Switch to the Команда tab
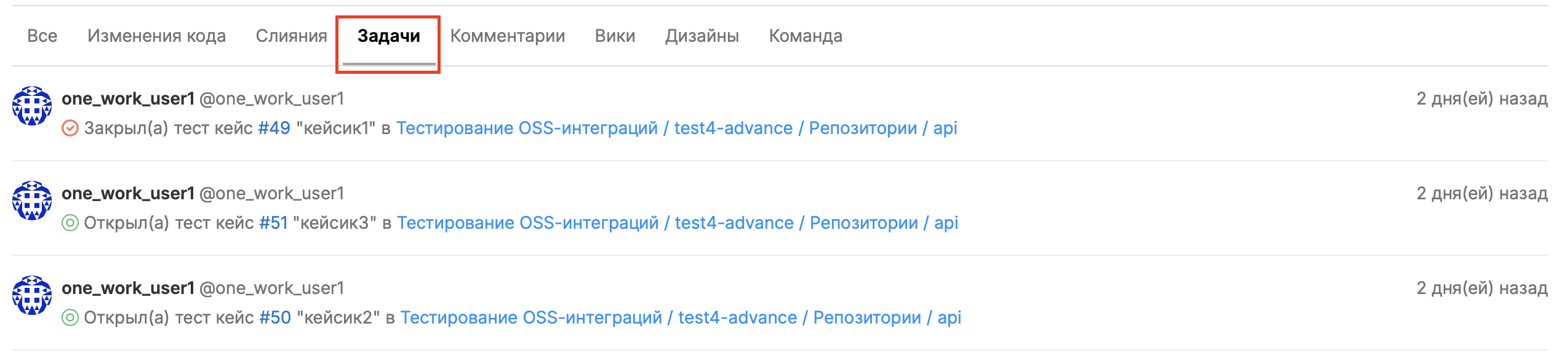Screen dimensions: 1568x358 [805, 36]
